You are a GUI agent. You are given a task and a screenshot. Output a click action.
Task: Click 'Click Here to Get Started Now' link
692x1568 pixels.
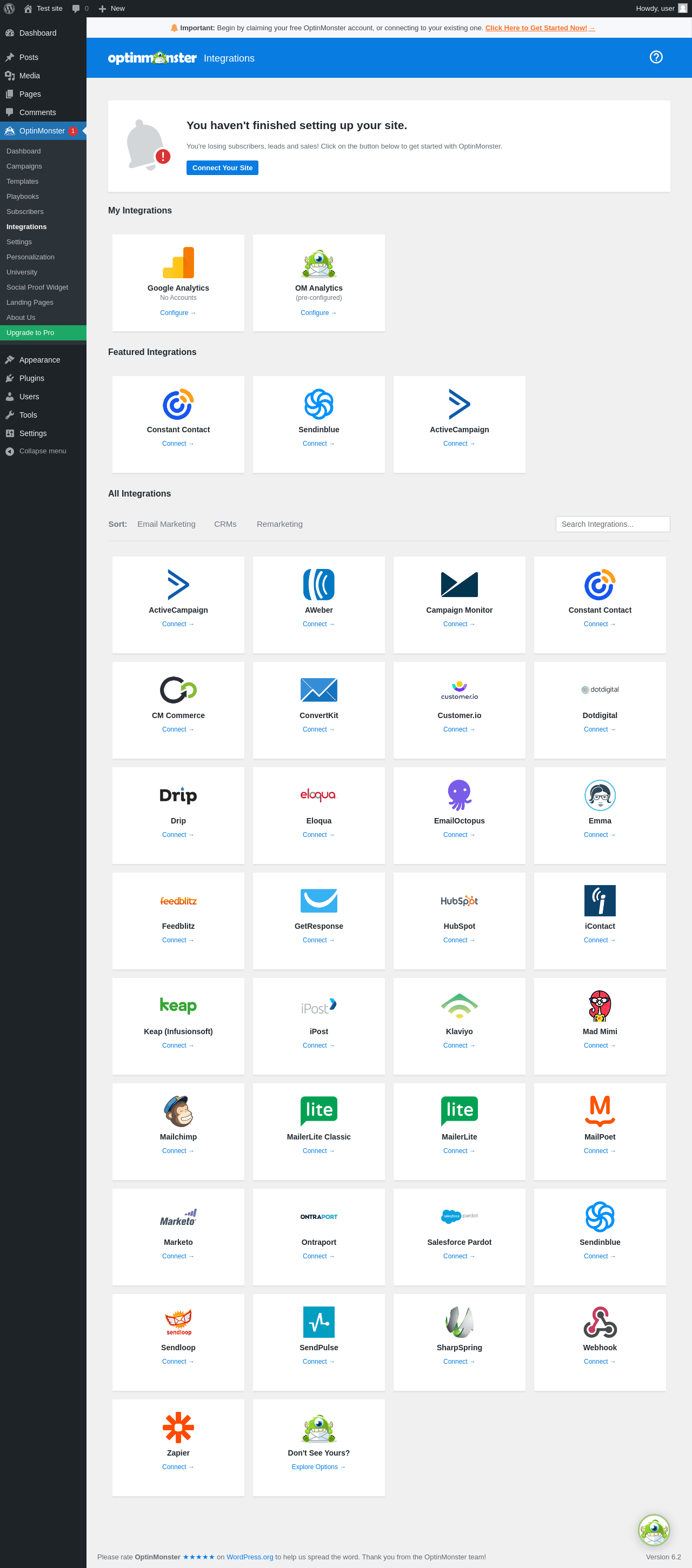tap(540, 28)
